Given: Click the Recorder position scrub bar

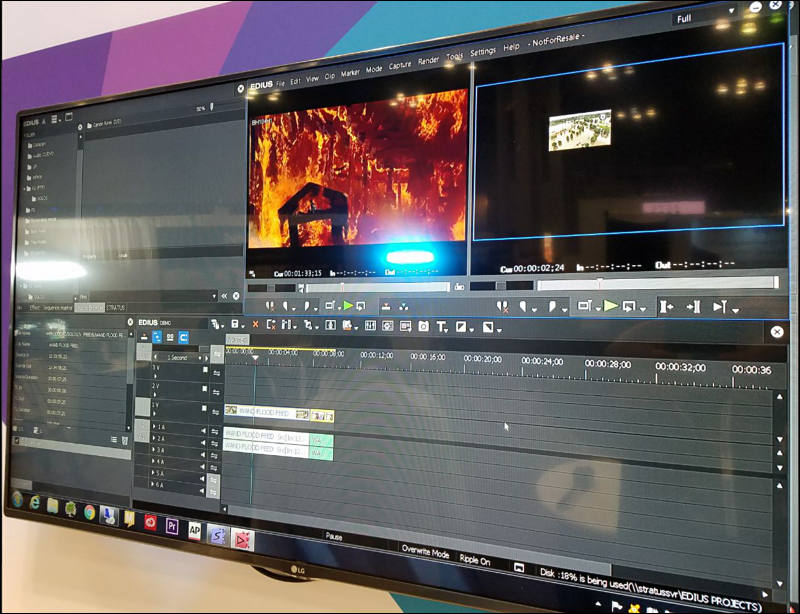Looking at the screenshot, I should pyautogui.click(x=658, y=283).
